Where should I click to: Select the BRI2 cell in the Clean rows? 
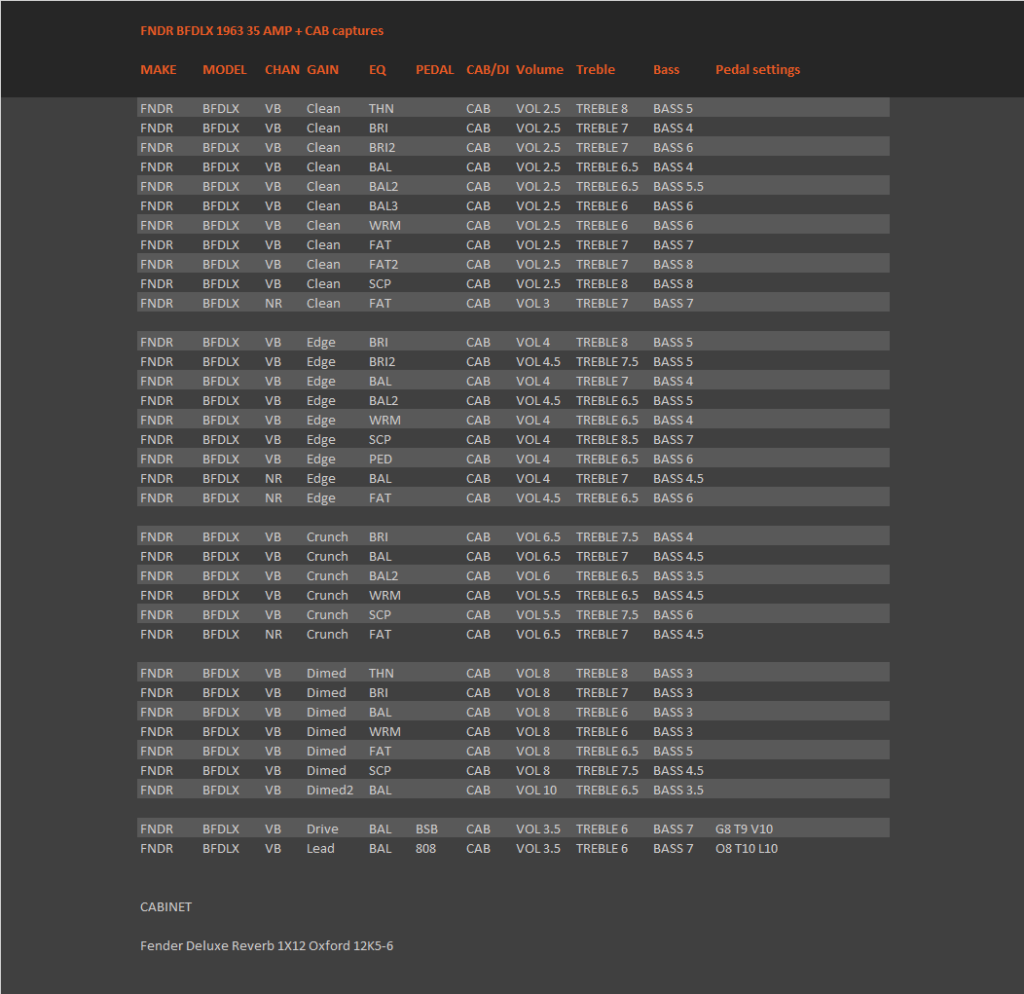coord(381,148)
